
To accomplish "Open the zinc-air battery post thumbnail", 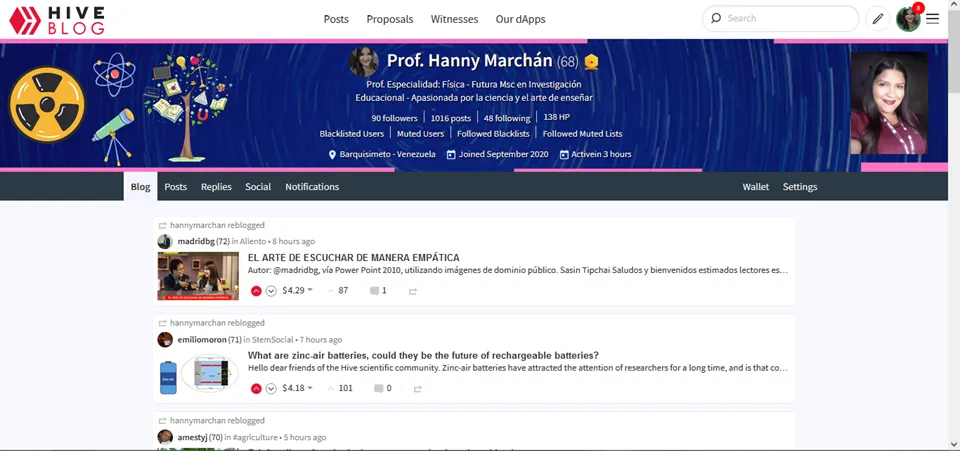I will pos(198,374).
